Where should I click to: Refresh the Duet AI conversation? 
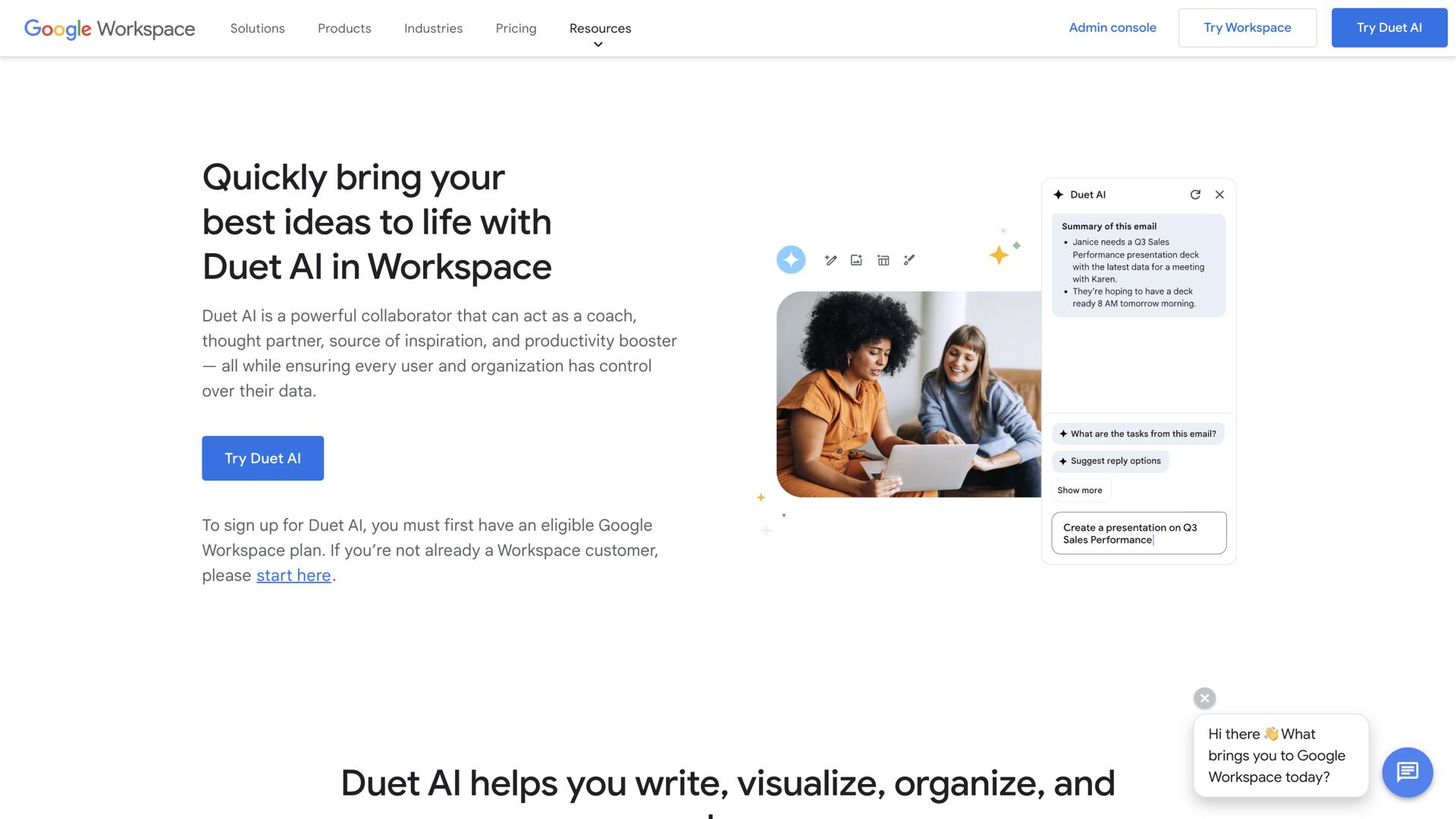click(1196, 194)
